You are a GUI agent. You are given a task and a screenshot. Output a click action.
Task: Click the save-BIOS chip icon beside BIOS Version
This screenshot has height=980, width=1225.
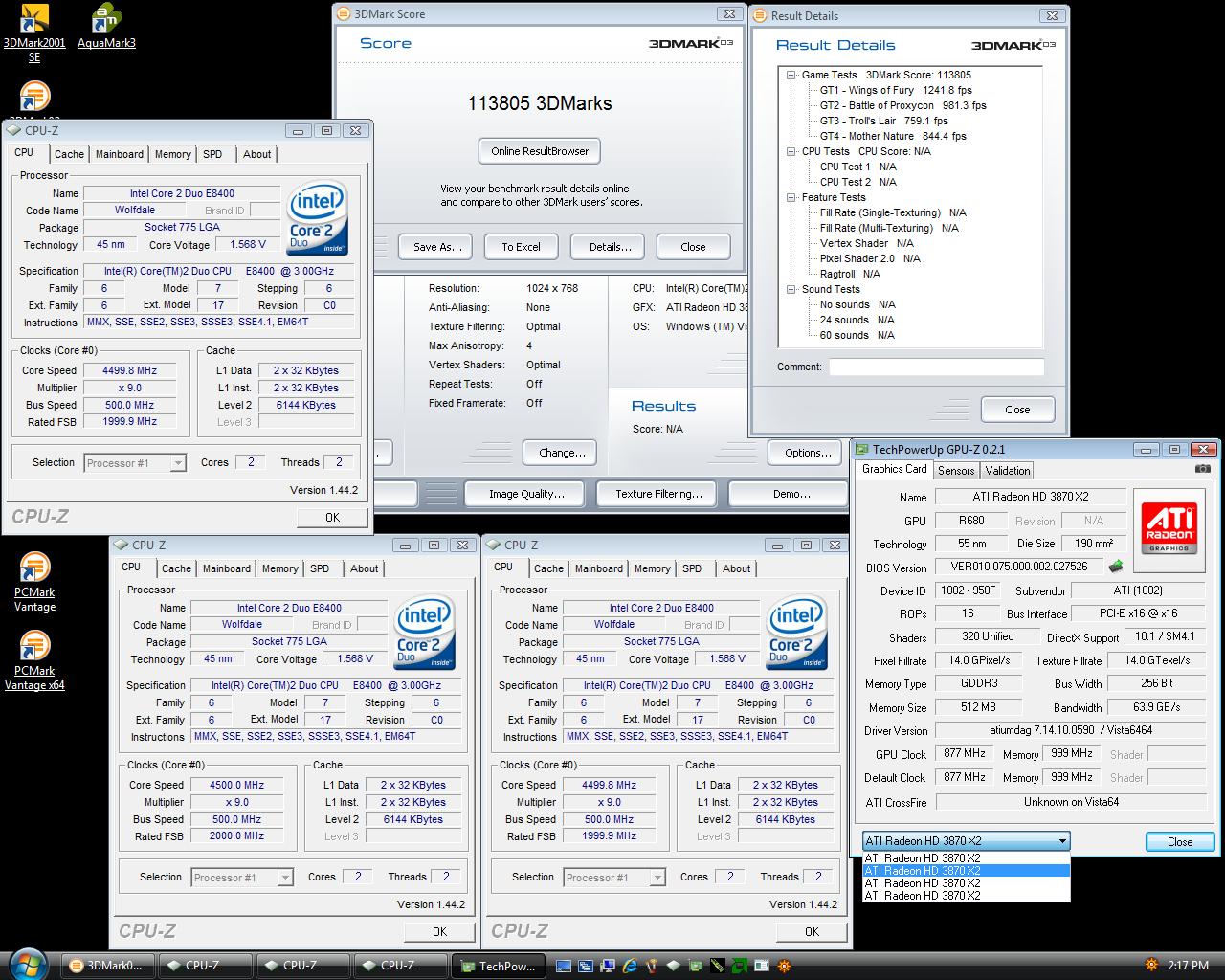pos(1115,567)
